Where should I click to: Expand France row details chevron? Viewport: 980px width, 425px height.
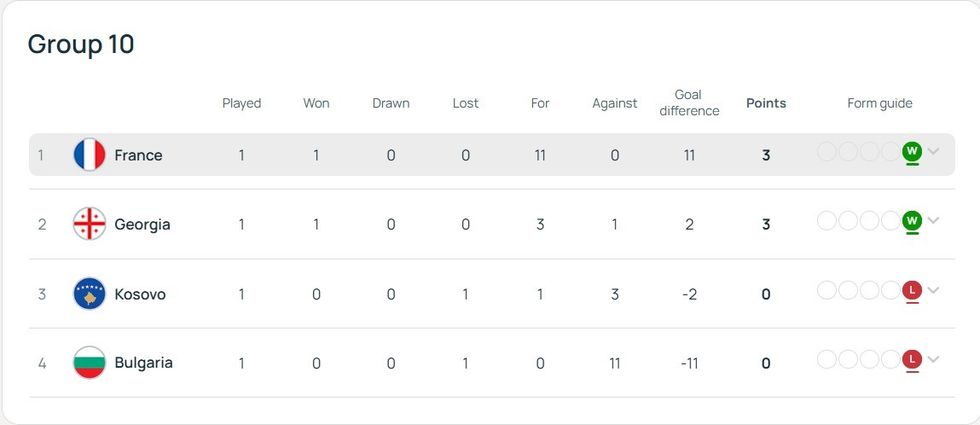pyautogui.click(x=934, y=152)
